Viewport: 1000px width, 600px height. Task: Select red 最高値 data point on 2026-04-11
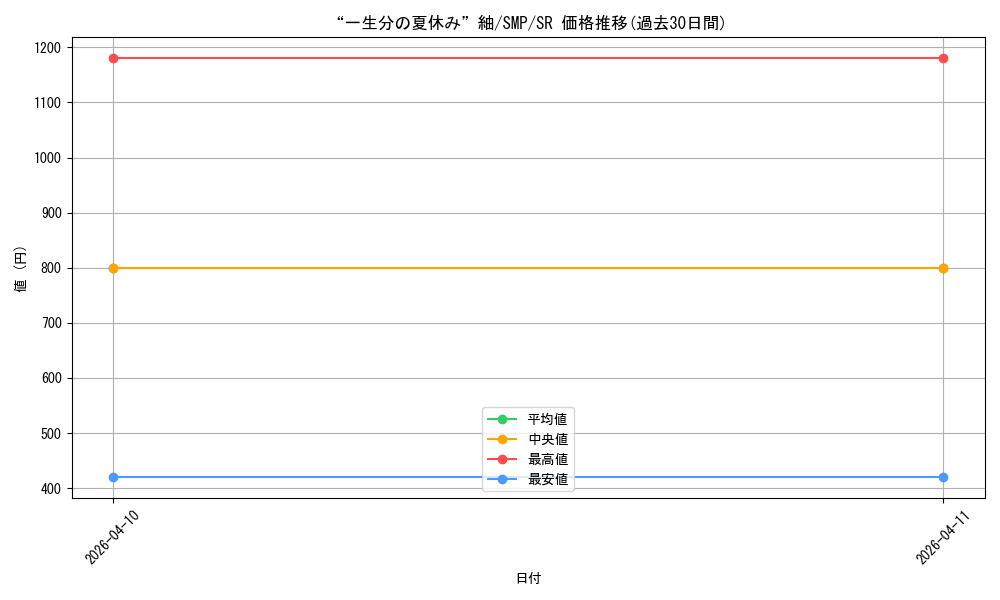tap(943, 59)
